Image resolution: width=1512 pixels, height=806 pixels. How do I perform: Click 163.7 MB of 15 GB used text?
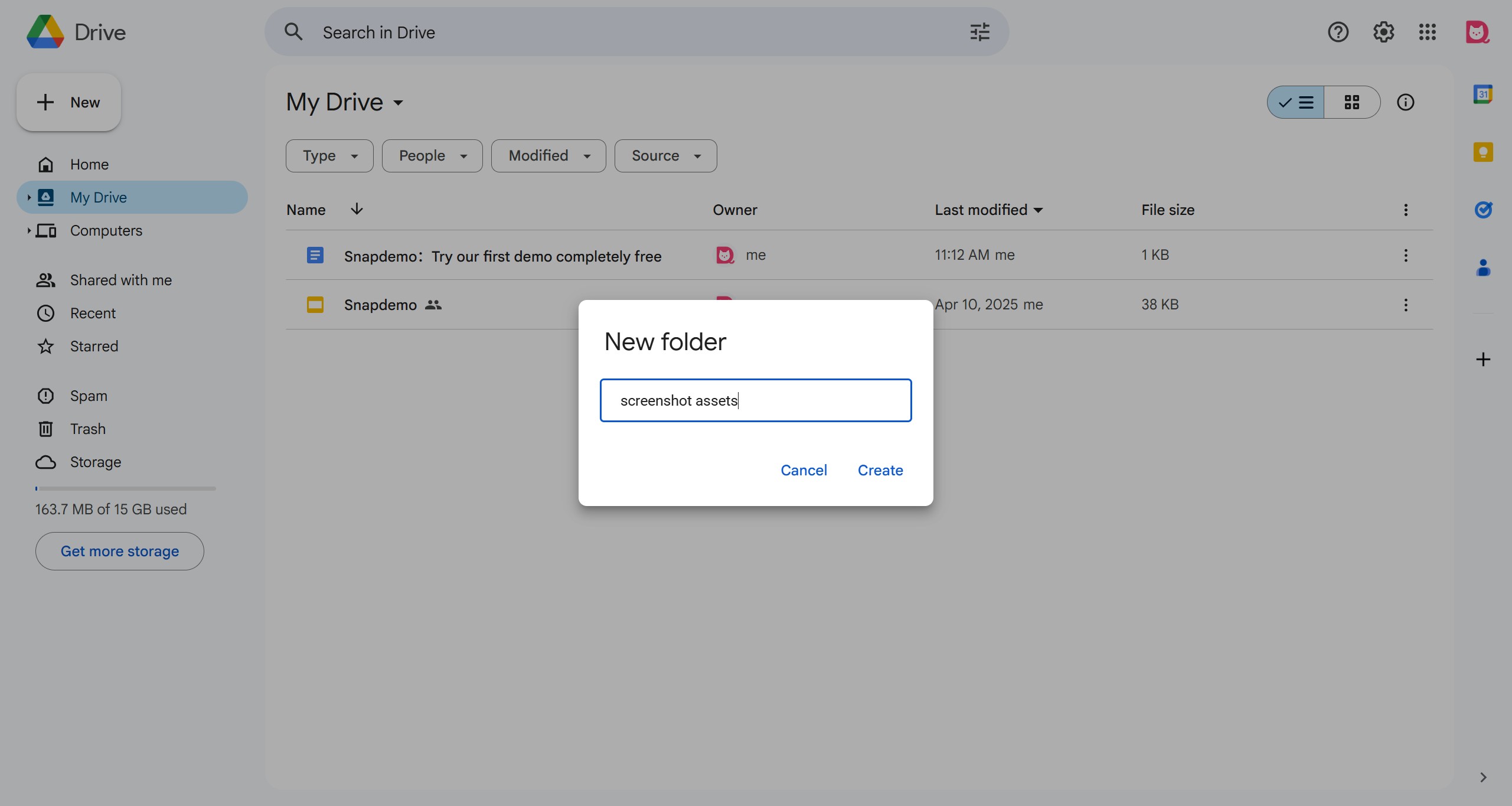(111, 509)
